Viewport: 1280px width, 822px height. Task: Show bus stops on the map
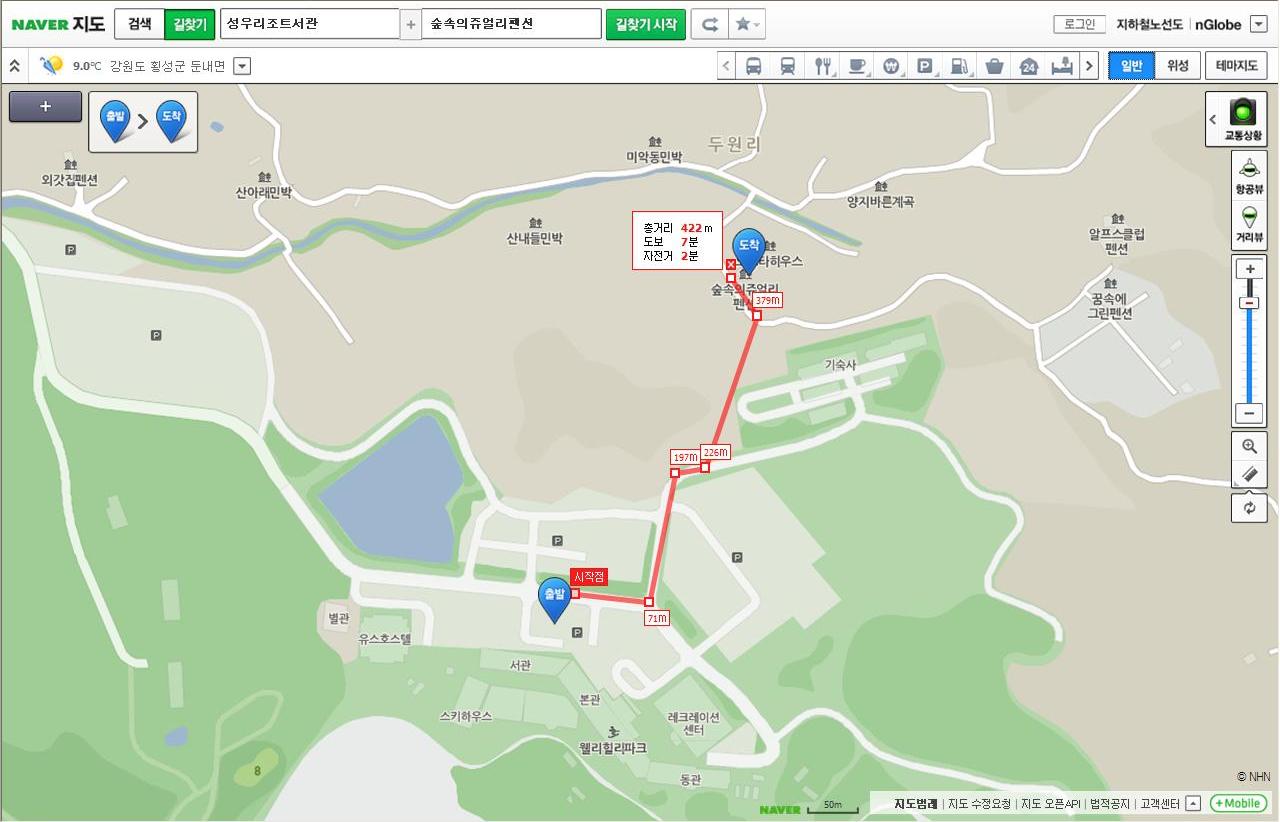pyautogui.click(x=754, y=66)
